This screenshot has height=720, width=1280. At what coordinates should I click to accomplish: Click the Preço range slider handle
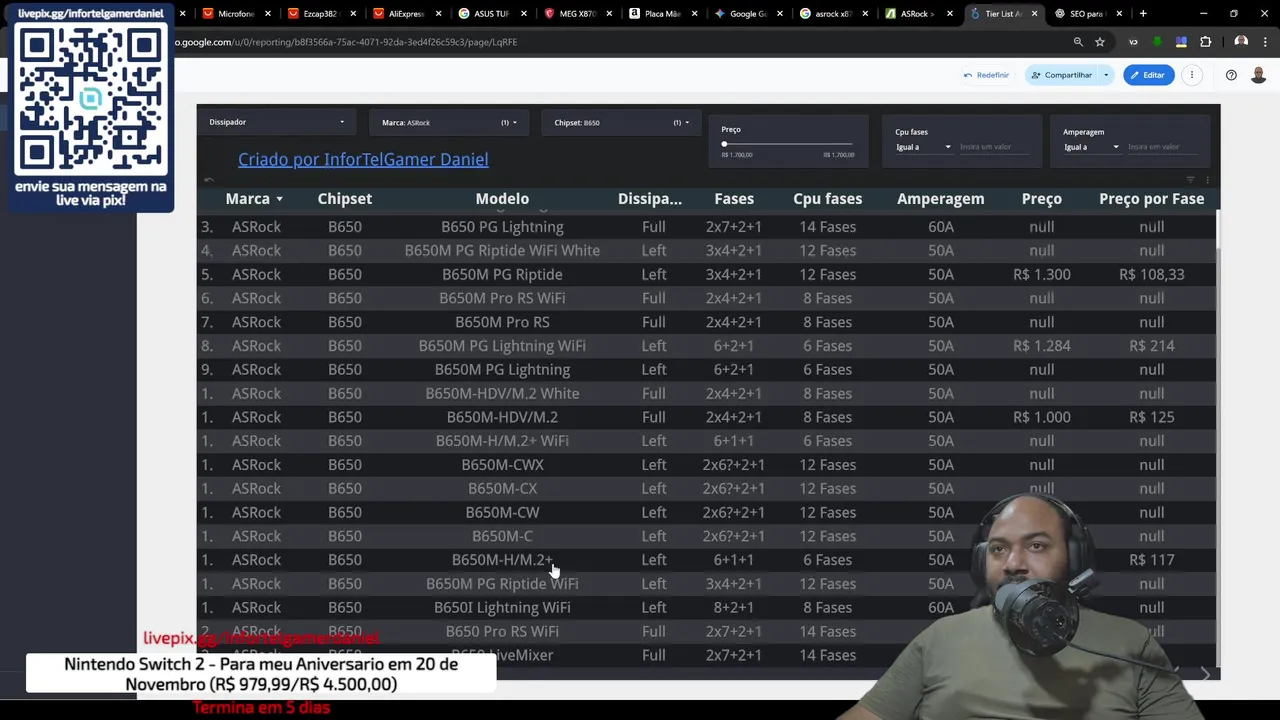[724, 144]
